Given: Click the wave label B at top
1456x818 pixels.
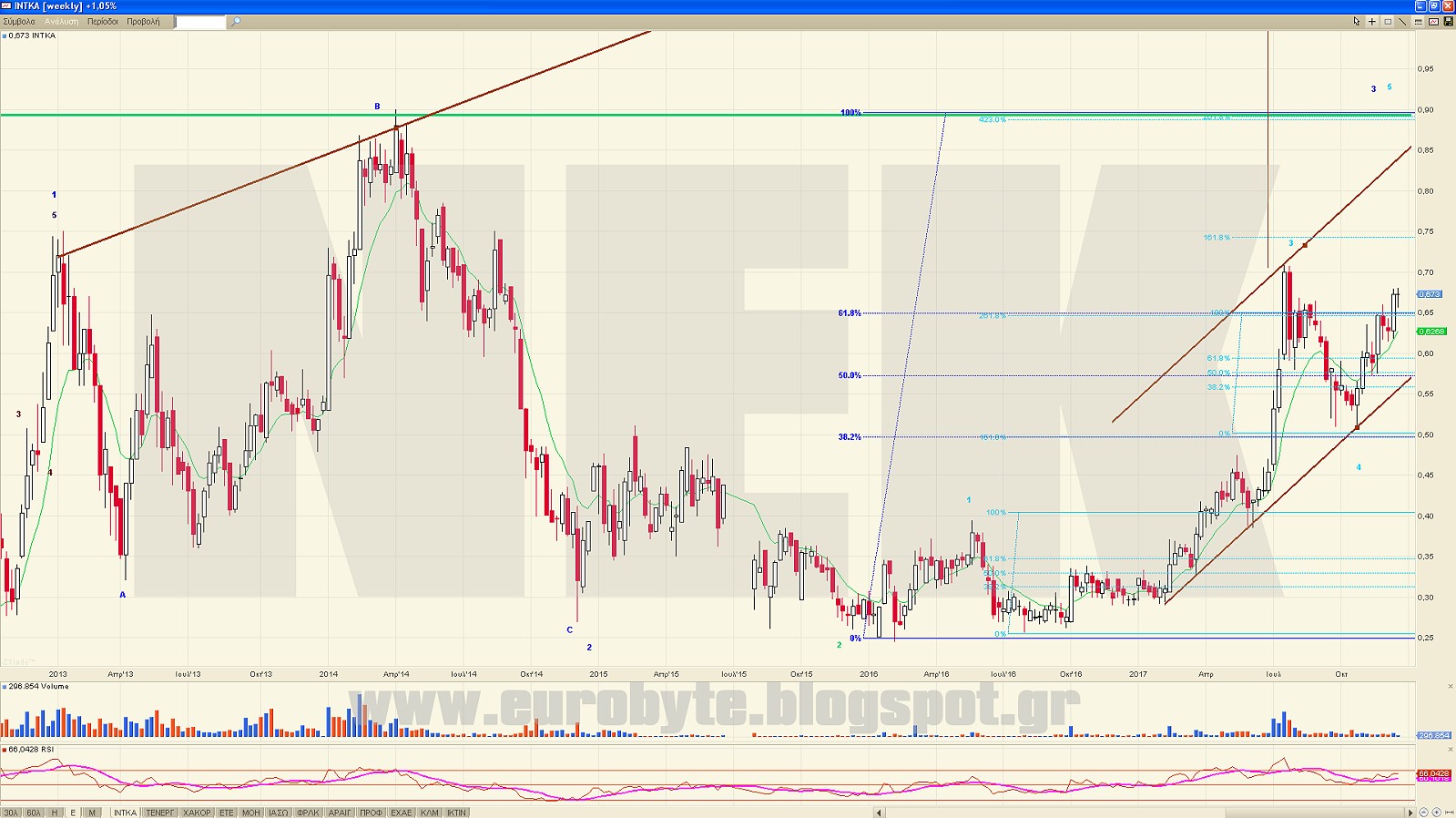Looking at the screenshot, I should click(377, 107).
